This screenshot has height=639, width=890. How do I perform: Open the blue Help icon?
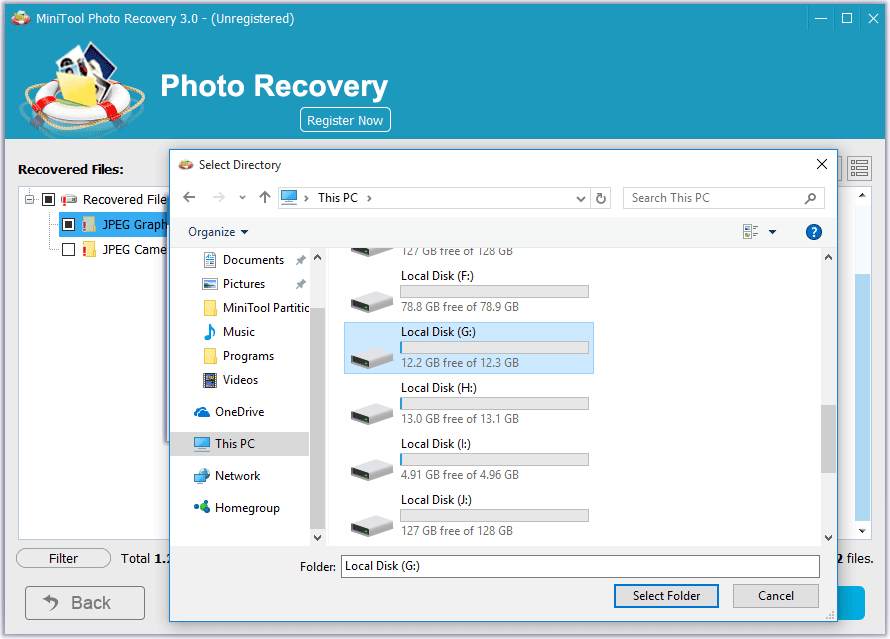813,232
